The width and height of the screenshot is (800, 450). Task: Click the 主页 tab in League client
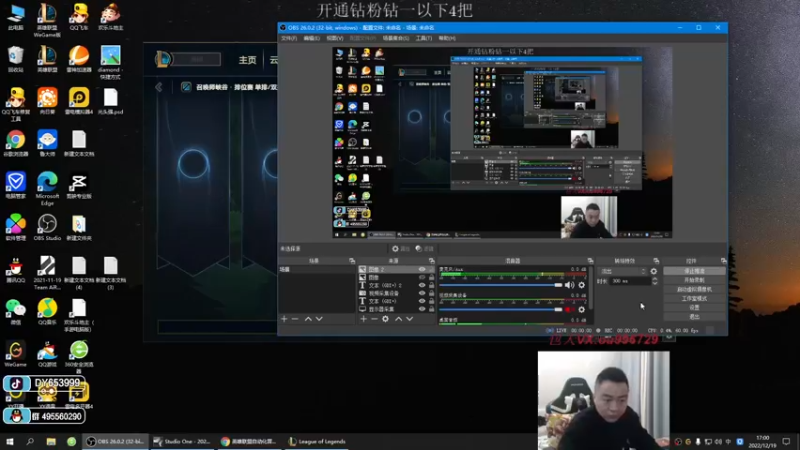tap(247, 60)
